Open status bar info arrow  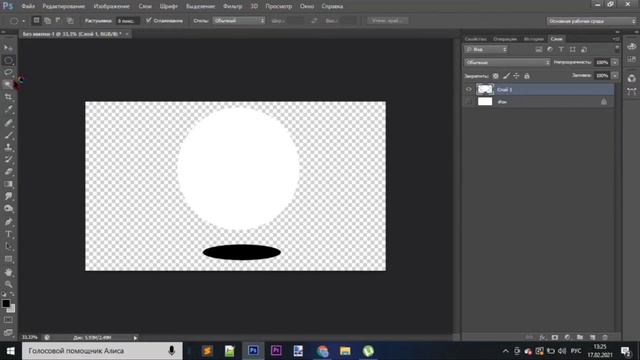(135, 338)
